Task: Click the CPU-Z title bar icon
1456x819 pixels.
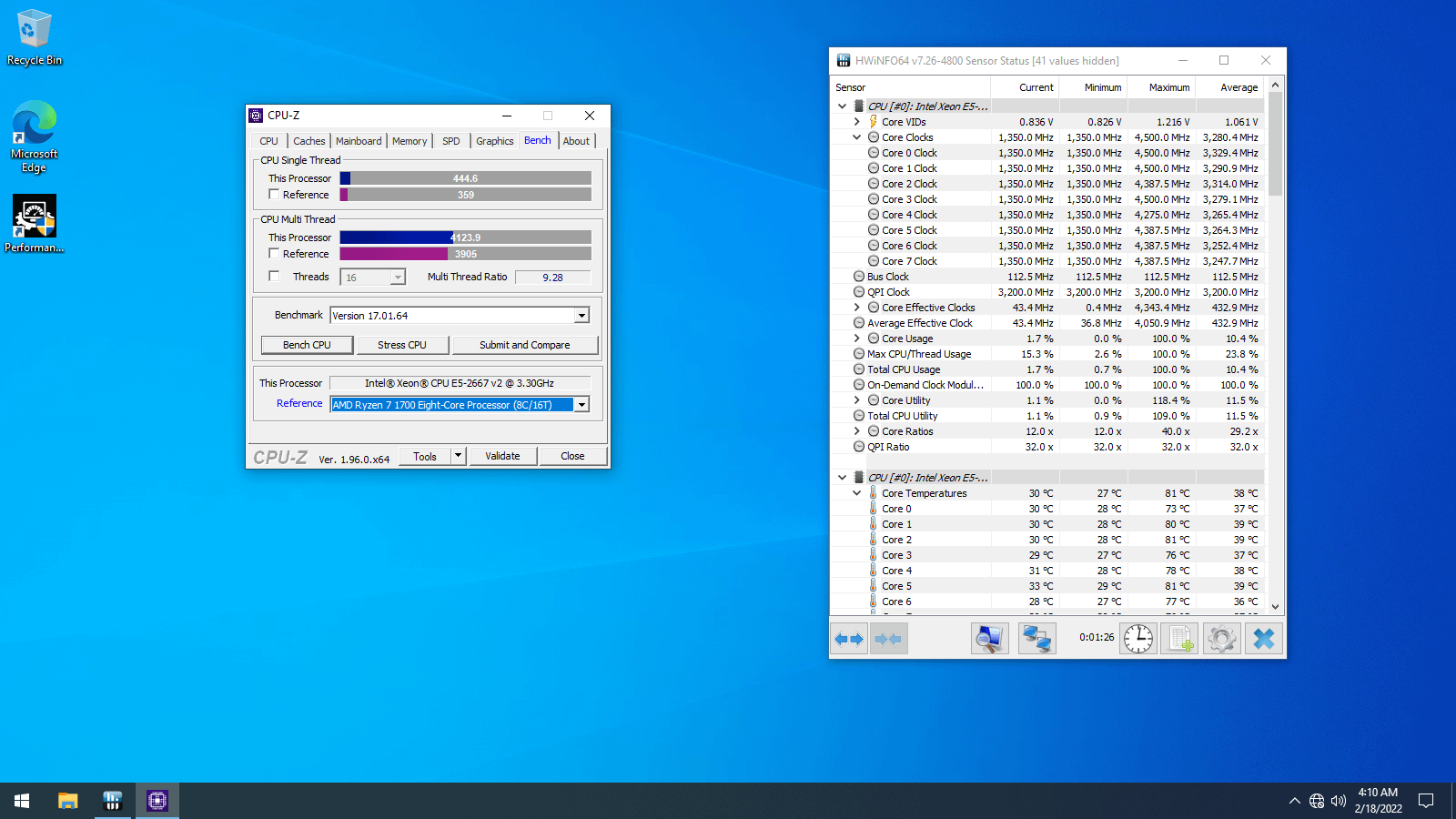Action: tap(256, 116)
